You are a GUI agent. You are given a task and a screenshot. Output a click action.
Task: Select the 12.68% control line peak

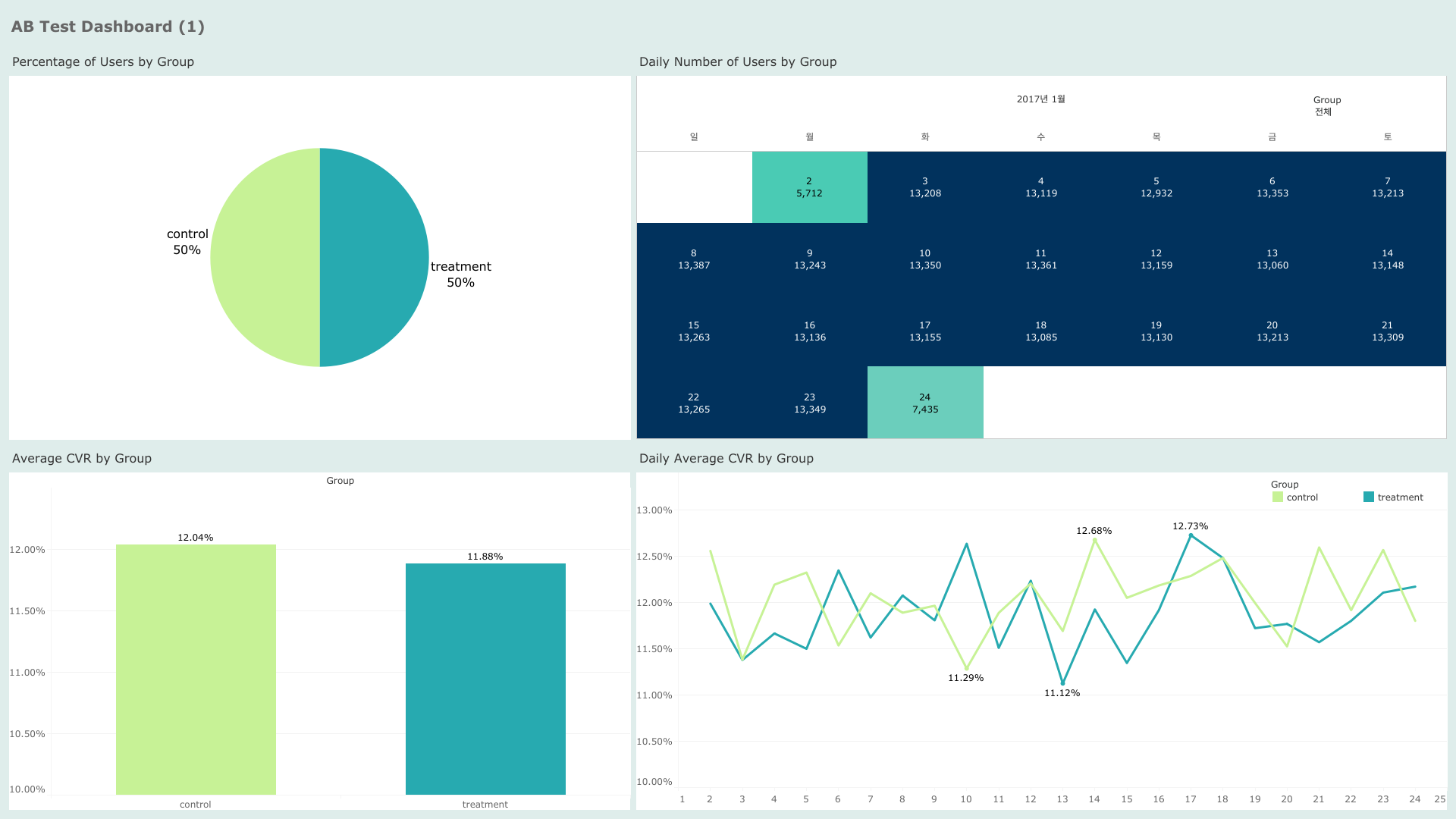[x=1094, y=539]
